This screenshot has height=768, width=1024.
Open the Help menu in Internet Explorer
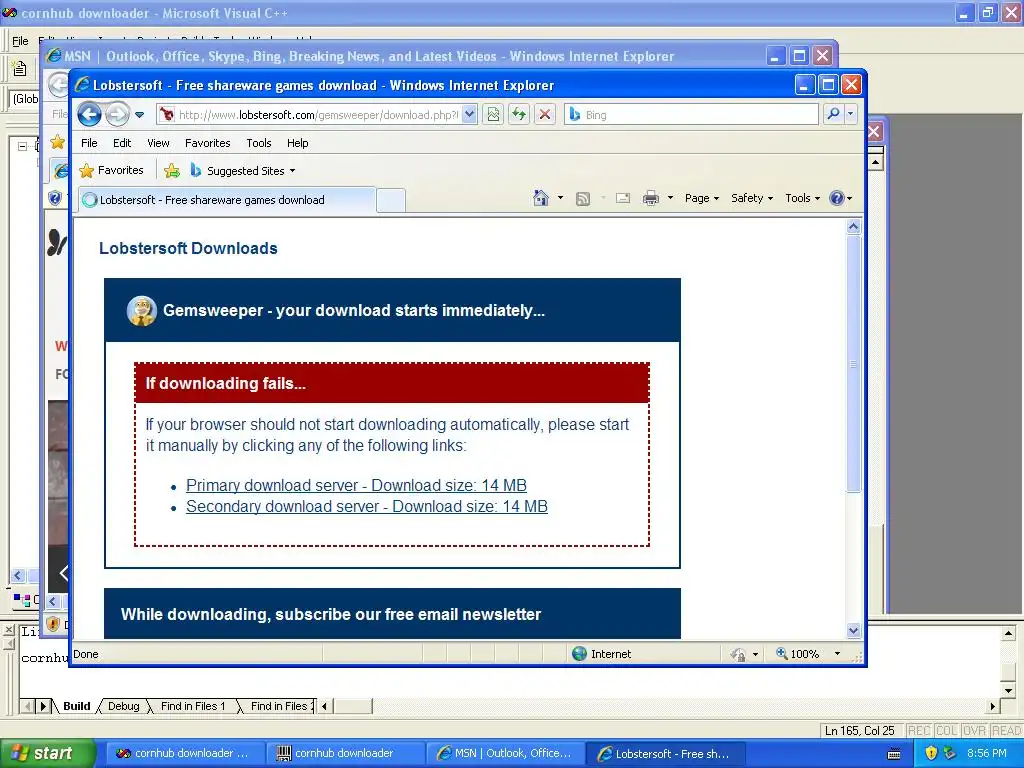[x=297, y=143]
